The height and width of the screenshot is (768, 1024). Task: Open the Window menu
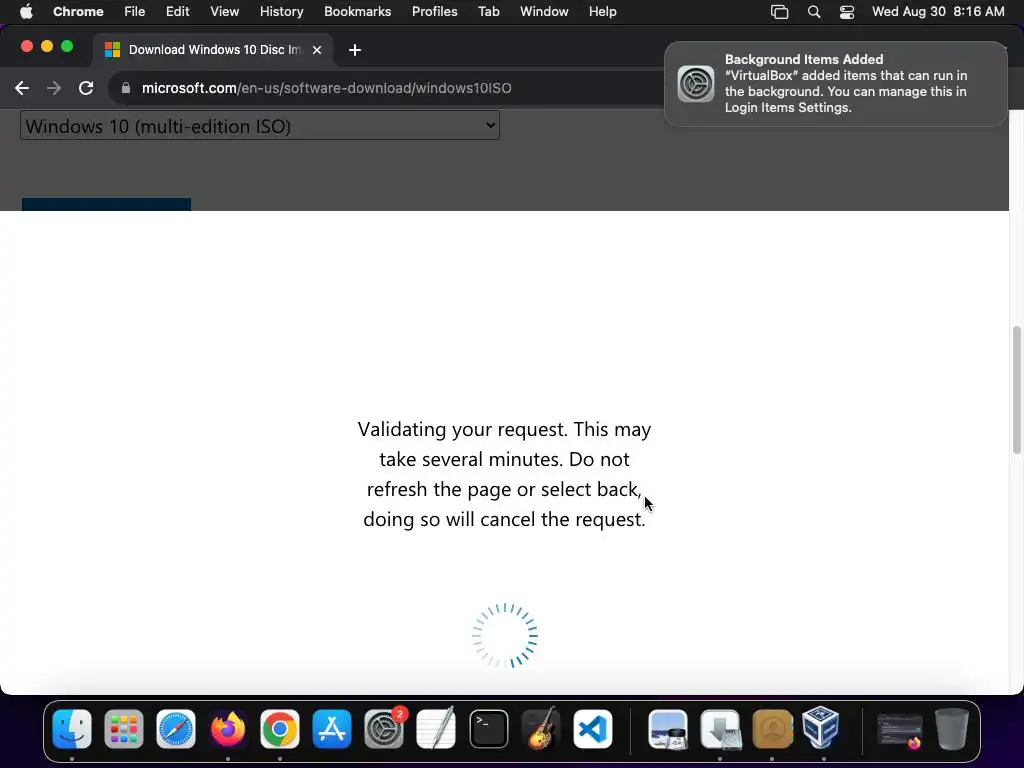coord(544,12)
